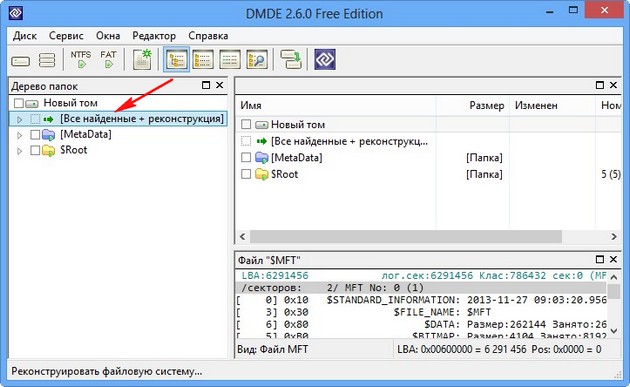
Task: Click the notepad with green star icon
Action: 142,59
